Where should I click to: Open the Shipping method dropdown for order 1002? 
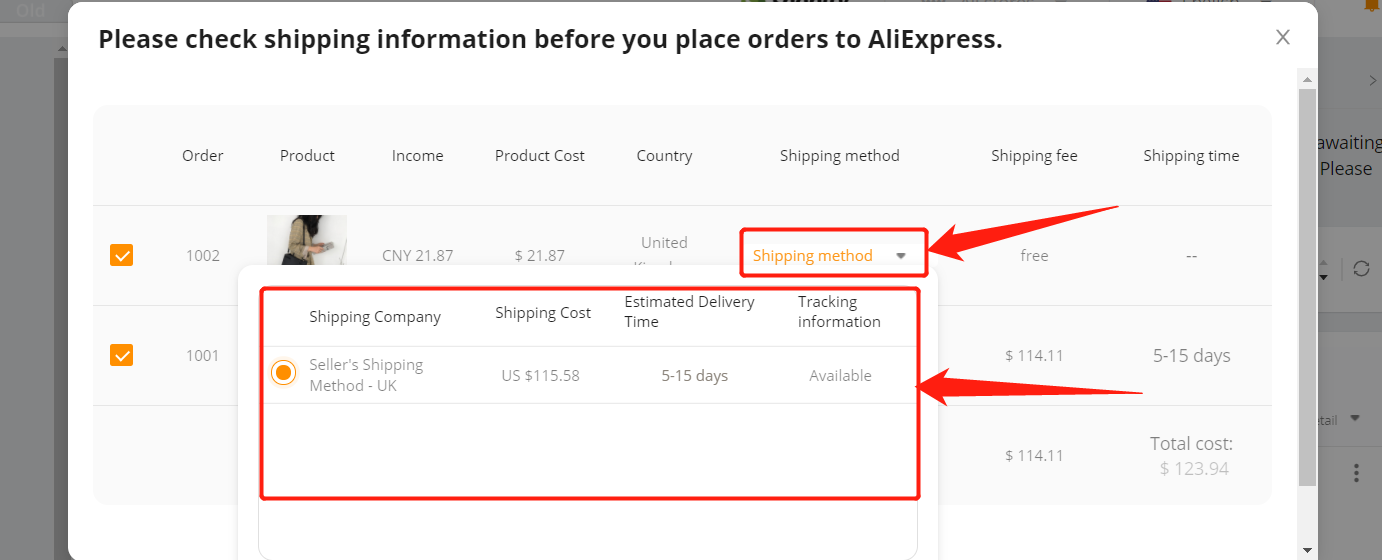click(834, 255)
